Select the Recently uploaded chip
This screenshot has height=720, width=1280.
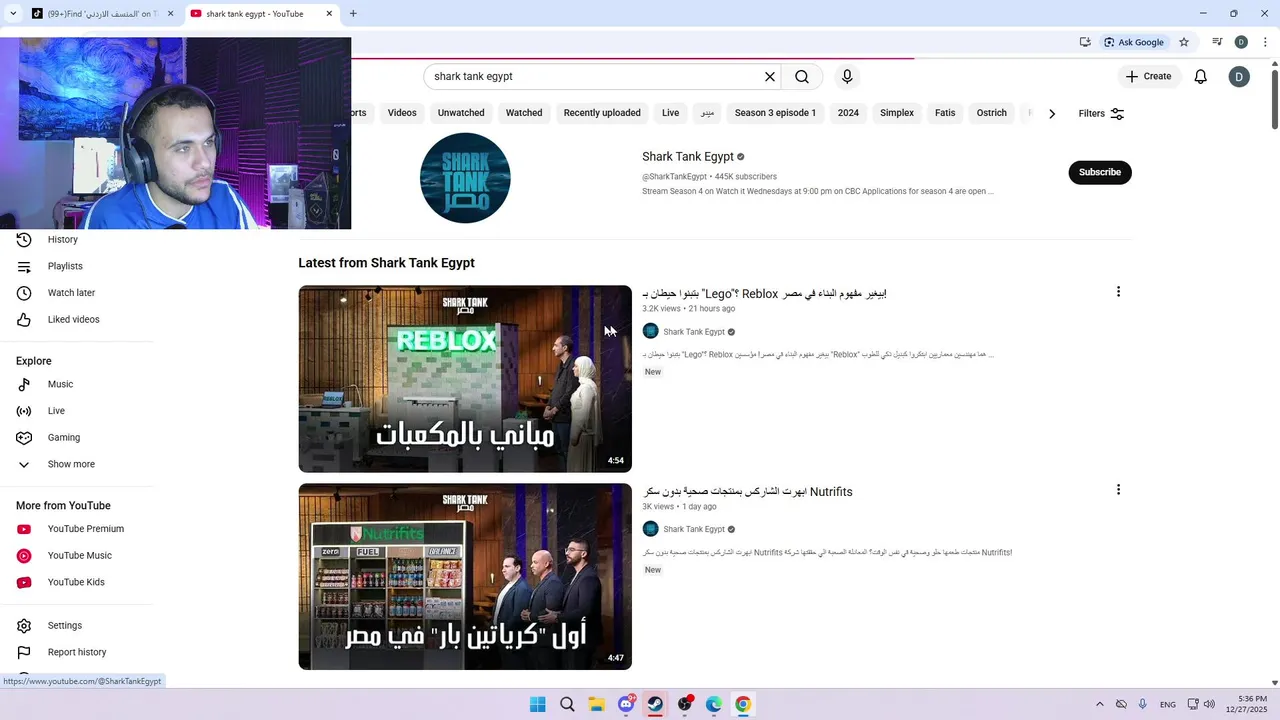(x=602, y=113)
